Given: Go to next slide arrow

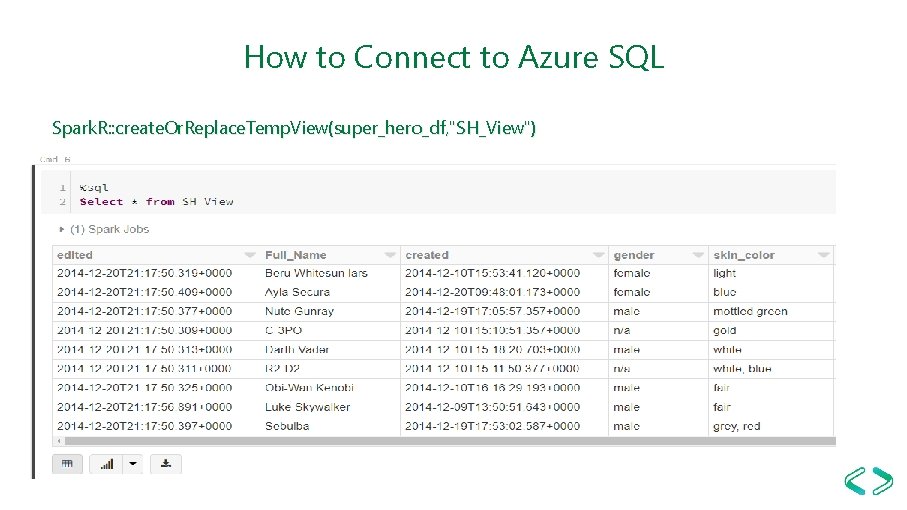Looking at the screenshot, I should point(882,481).
